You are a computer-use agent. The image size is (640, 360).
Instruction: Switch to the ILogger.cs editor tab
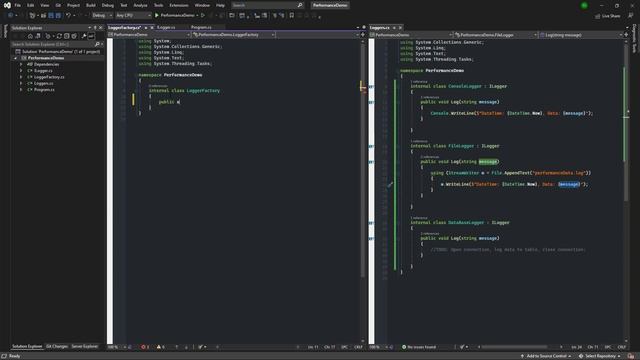tap(166, 27)
